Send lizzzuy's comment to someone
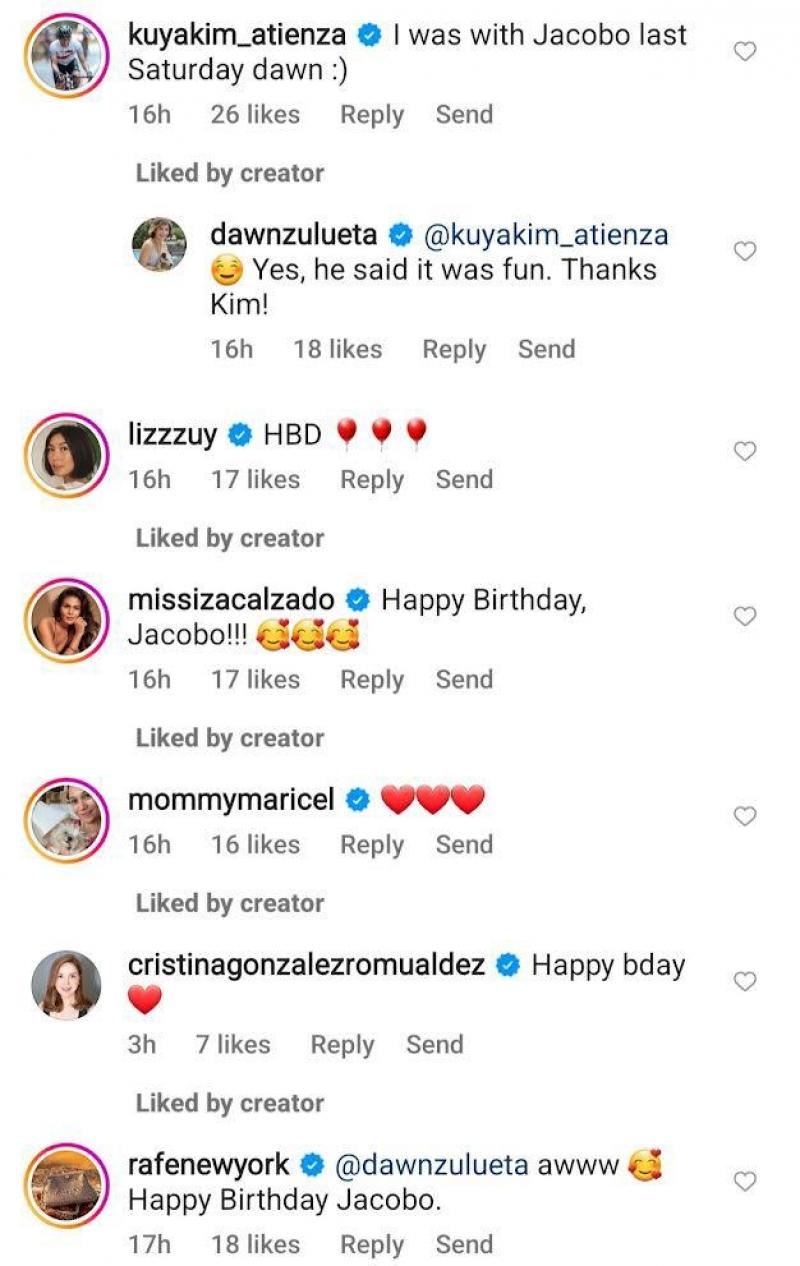 [464, 480]
